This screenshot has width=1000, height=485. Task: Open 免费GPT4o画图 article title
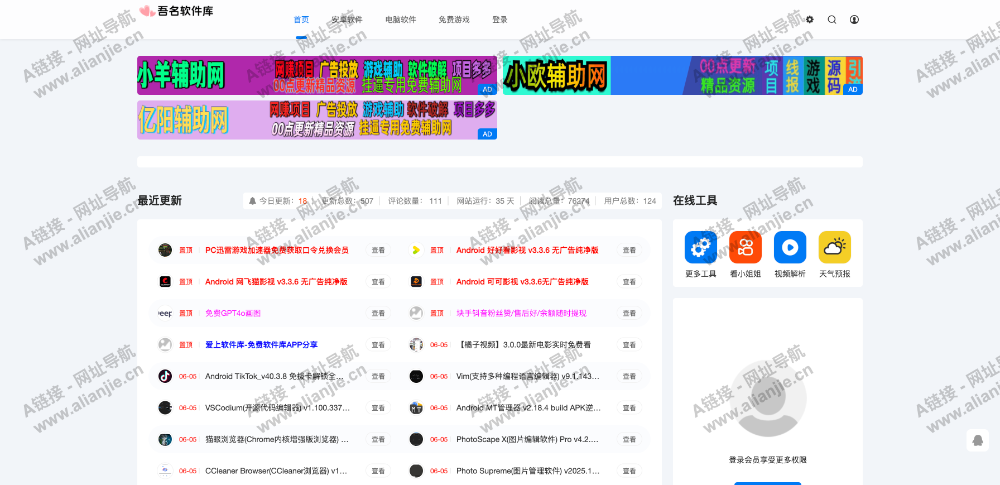click(x=233, y=313)
